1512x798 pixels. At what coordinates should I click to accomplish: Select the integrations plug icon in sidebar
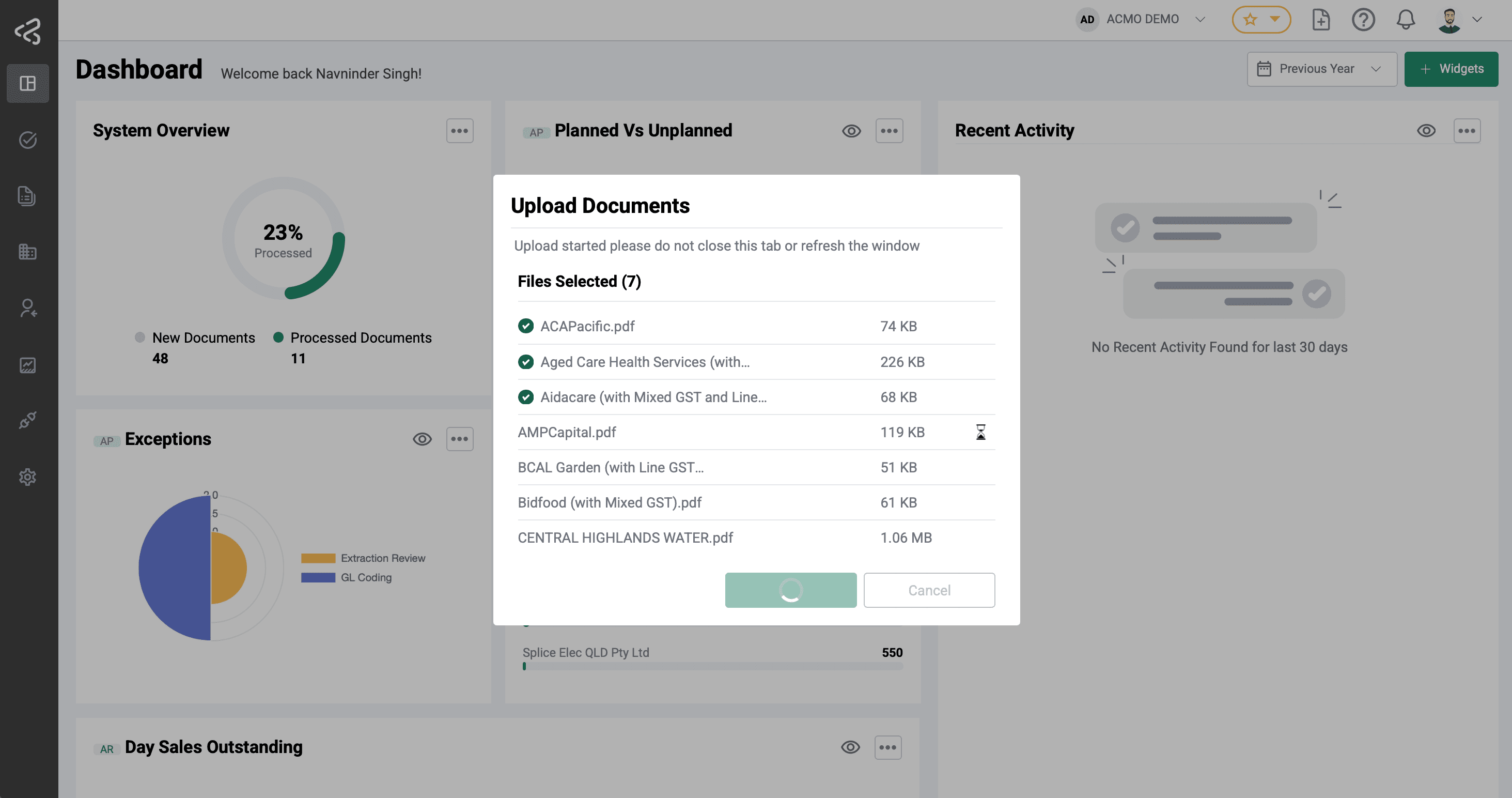(27, 420)
